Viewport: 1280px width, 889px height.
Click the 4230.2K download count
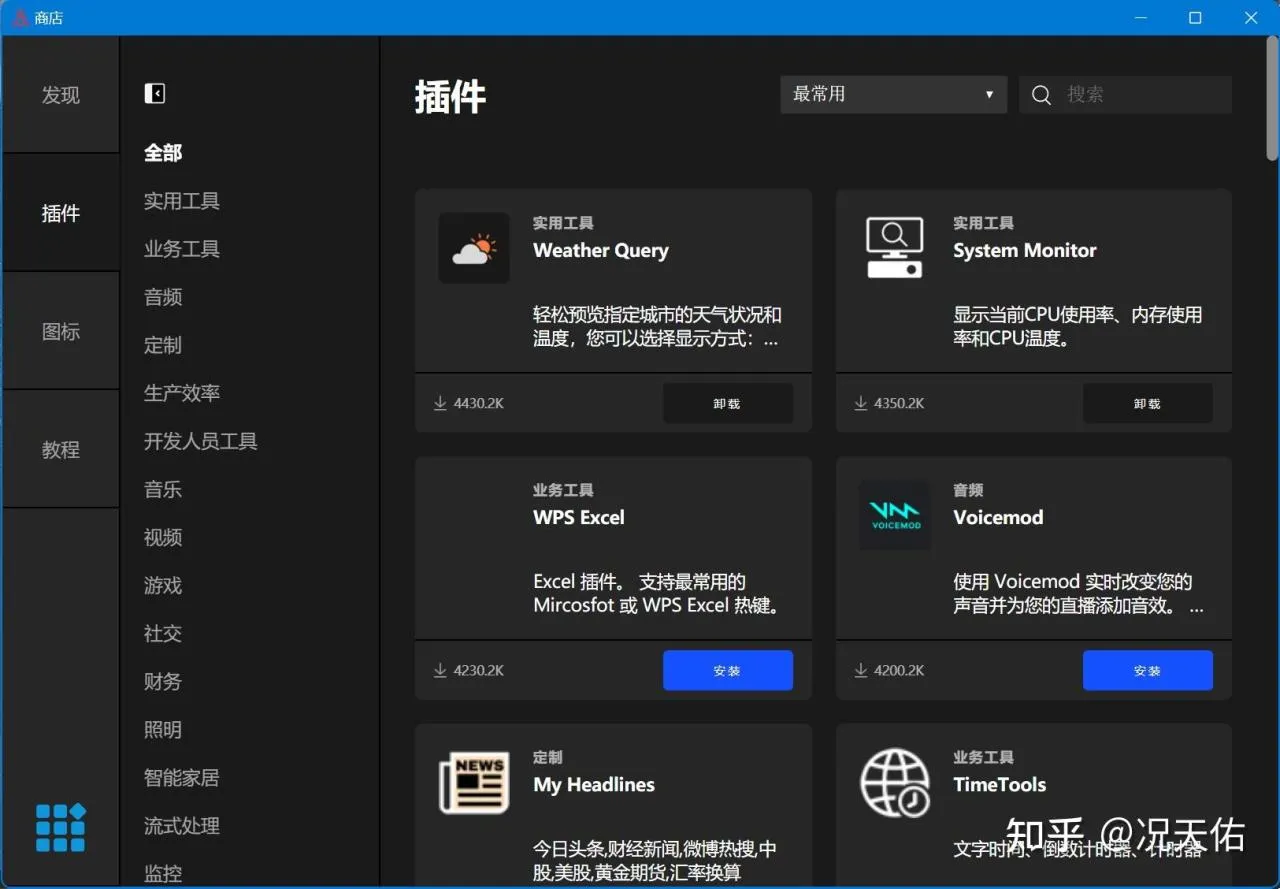pos(479,670)
